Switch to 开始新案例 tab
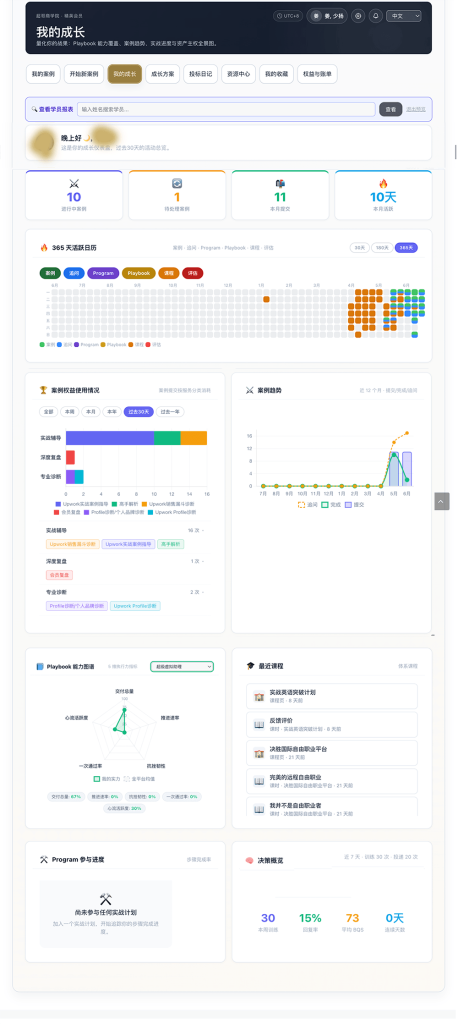The width and height of the screenshot is (458, 1024). 84,74
